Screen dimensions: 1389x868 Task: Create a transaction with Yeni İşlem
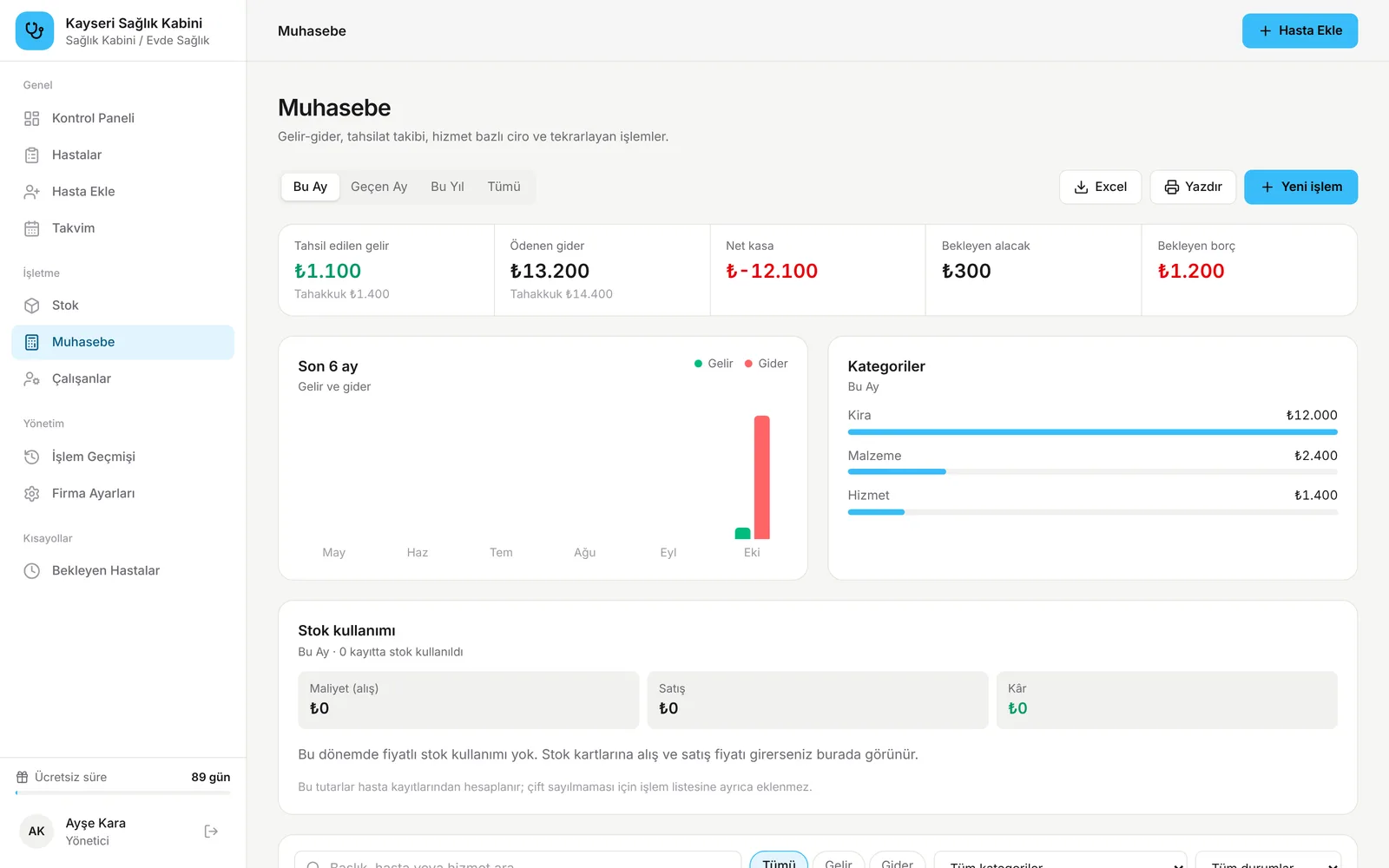[x=1300, y=187]
